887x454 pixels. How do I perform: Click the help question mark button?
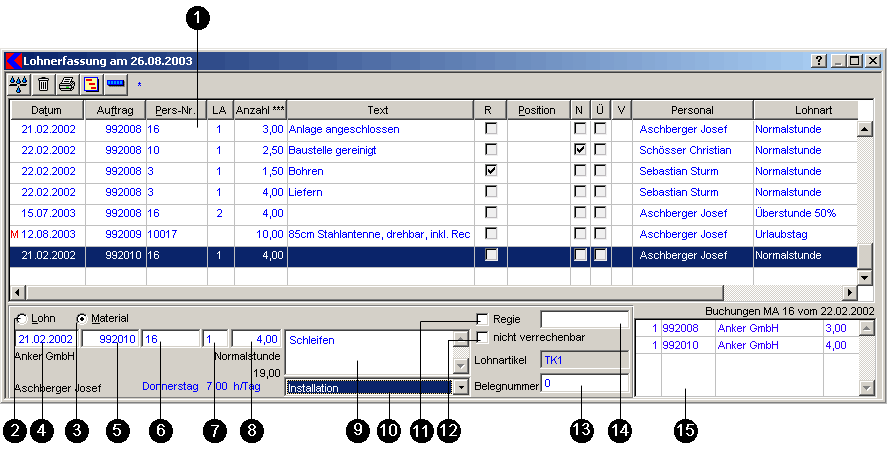(x=817, y=61)
